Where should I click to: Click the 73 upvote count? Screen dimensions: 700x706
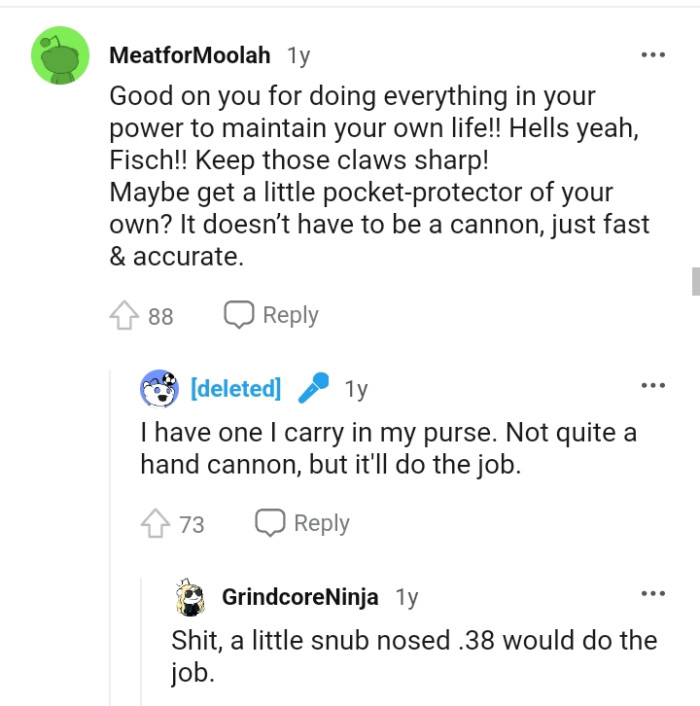point(191,523)
